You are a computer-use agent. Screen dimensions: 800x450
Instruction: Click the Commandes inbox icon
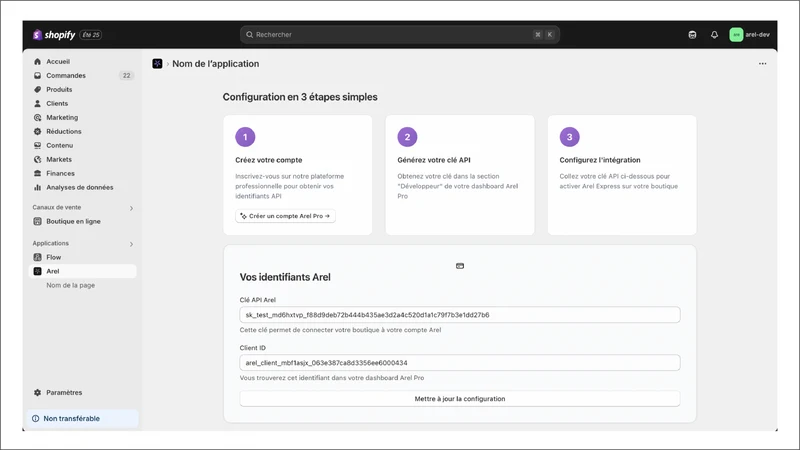(x=37, y=76)
